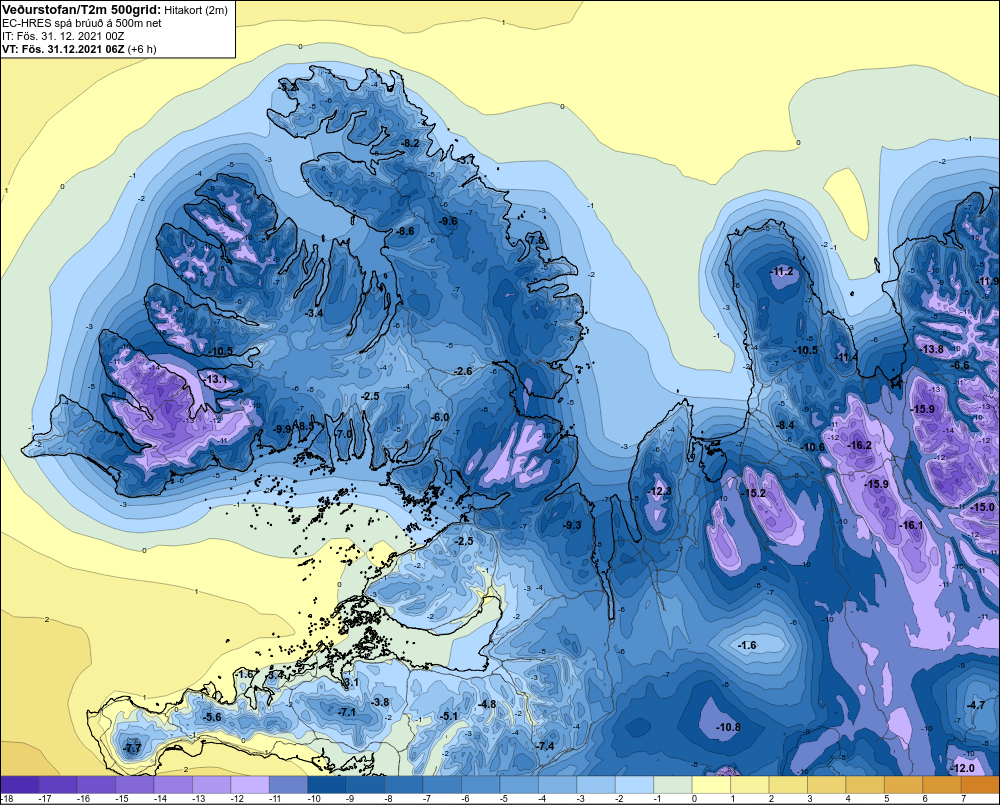The height and width of the screenshot is (805, 1000).
Task: Click the -9.9 temperature value
Action: tap(283, 429)
